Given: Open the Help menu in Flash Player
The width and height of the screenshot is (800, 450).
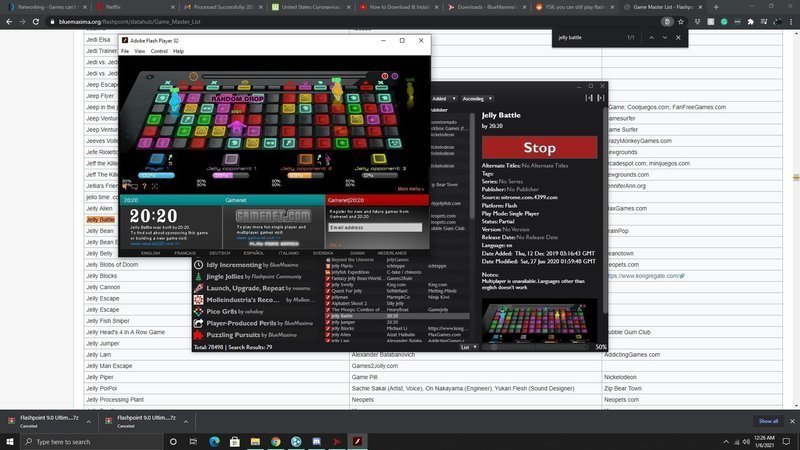Looking at the screenshot, I should point(178,51).
